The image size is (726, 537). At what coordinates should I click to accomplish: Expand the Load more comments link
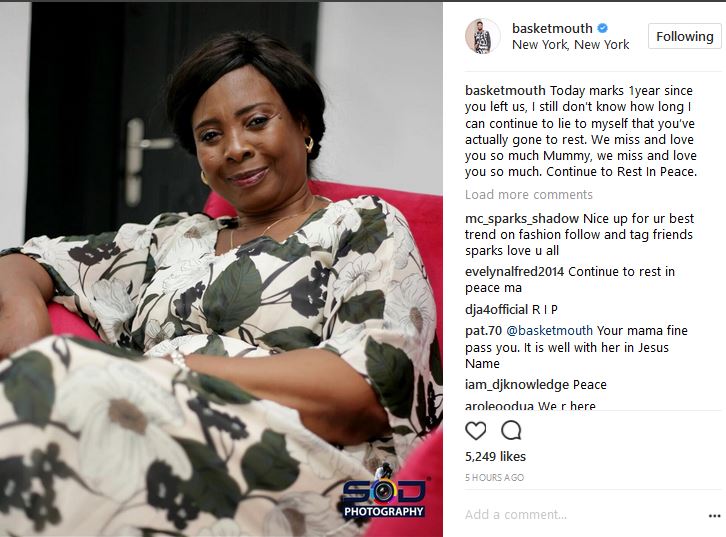click(x=528, y=194)
